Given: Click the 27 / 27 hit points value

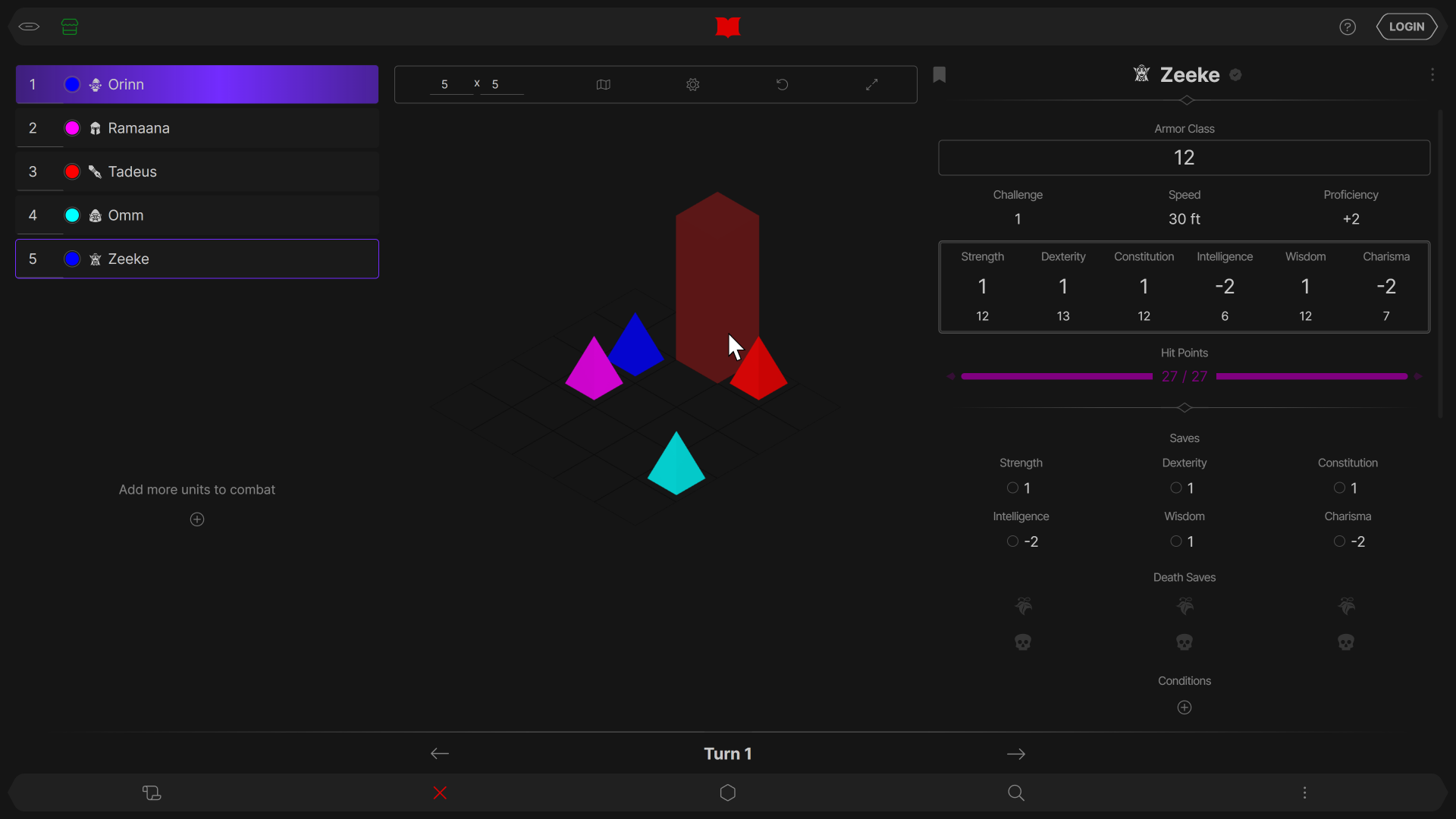Looking at the screenshot, I should (1185, 377).
